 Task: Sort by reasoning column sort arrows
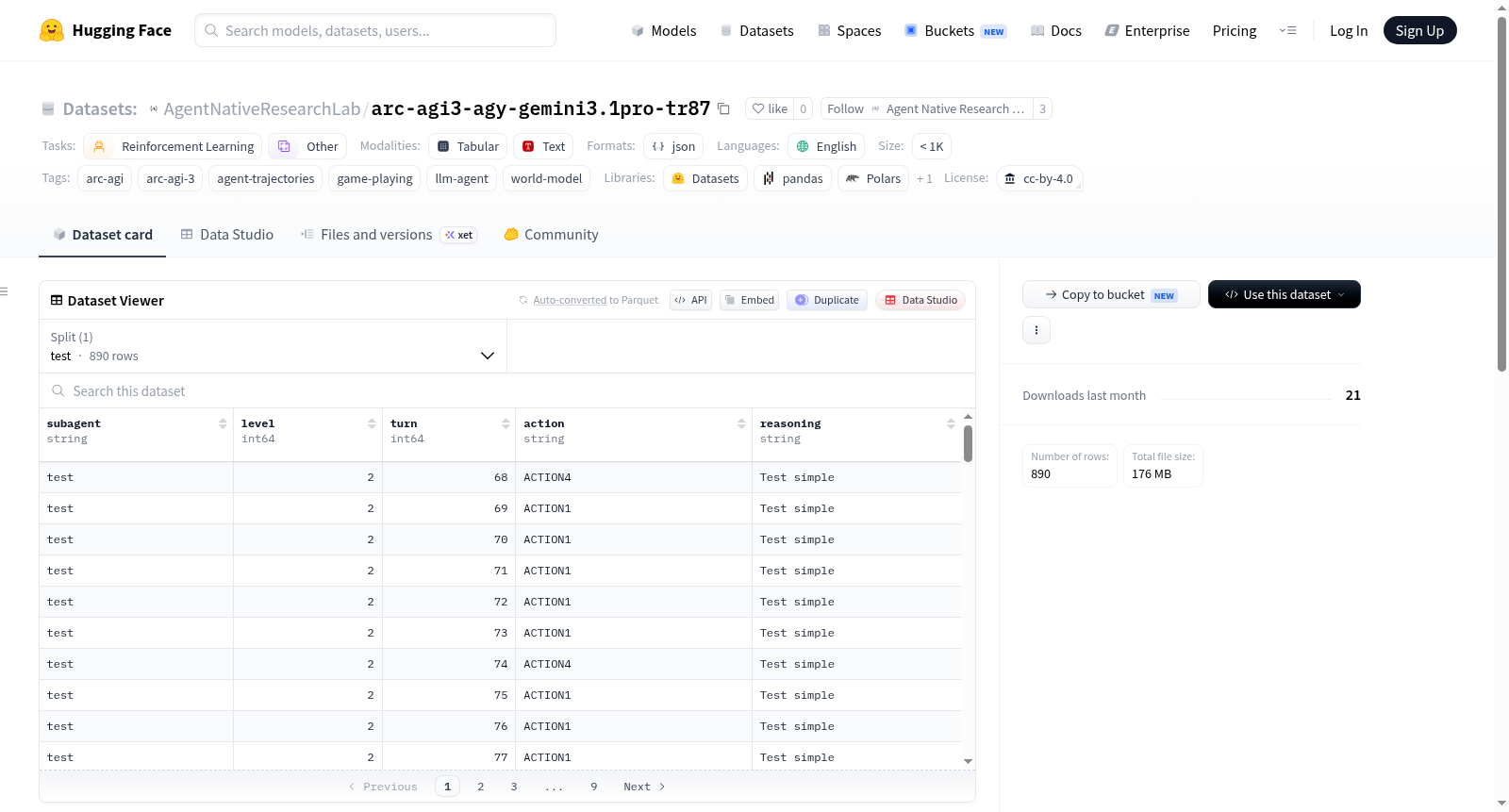coord(951,423)
